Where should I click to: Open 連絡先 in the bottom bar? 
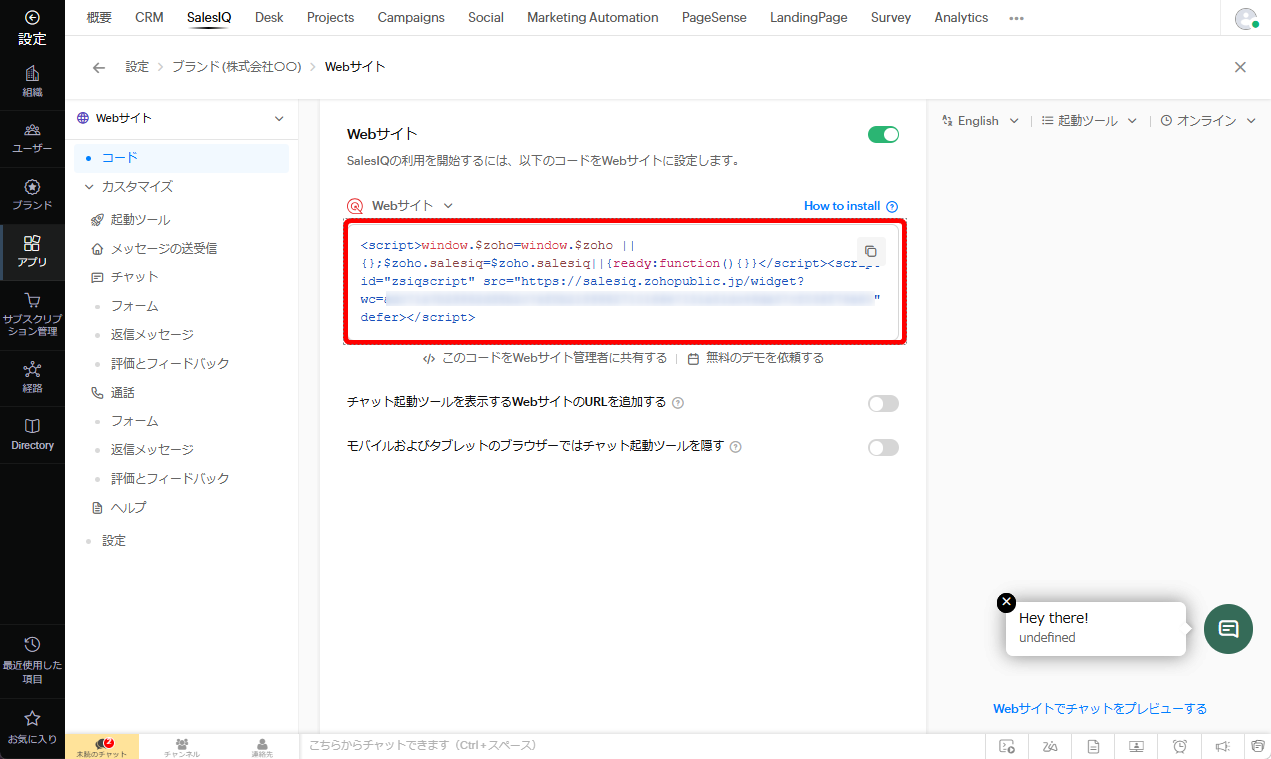tap(262, 747)
